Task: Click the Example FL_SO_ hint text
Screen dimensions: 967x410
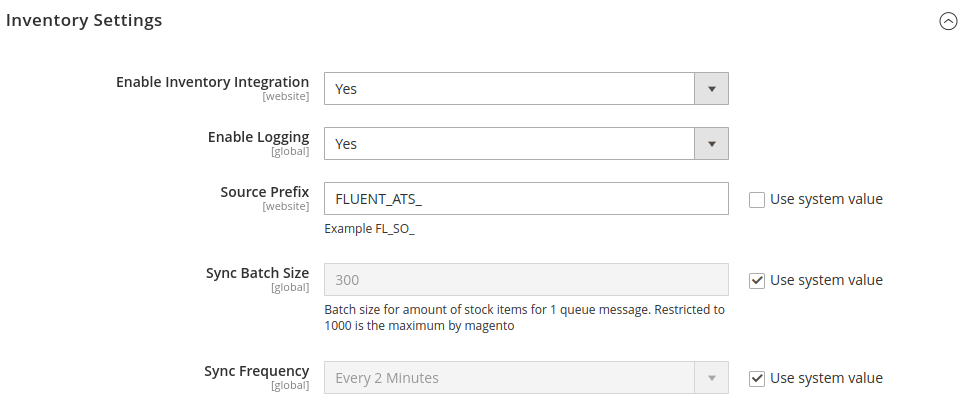Action: click(x=369, y=229)
